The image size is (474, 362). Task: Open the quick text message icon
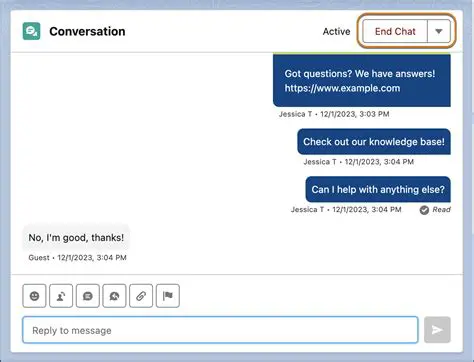click(88, 296)
